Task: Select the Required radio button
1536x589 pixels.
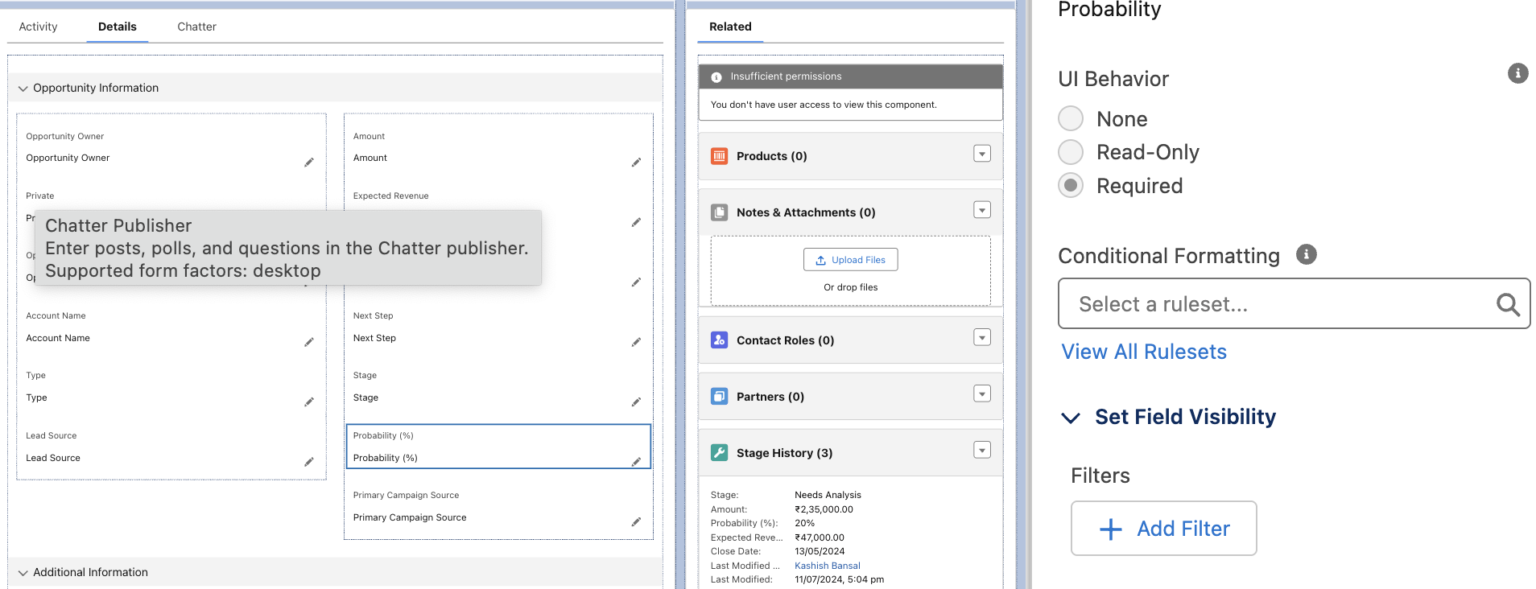Action: [1071, 186]
